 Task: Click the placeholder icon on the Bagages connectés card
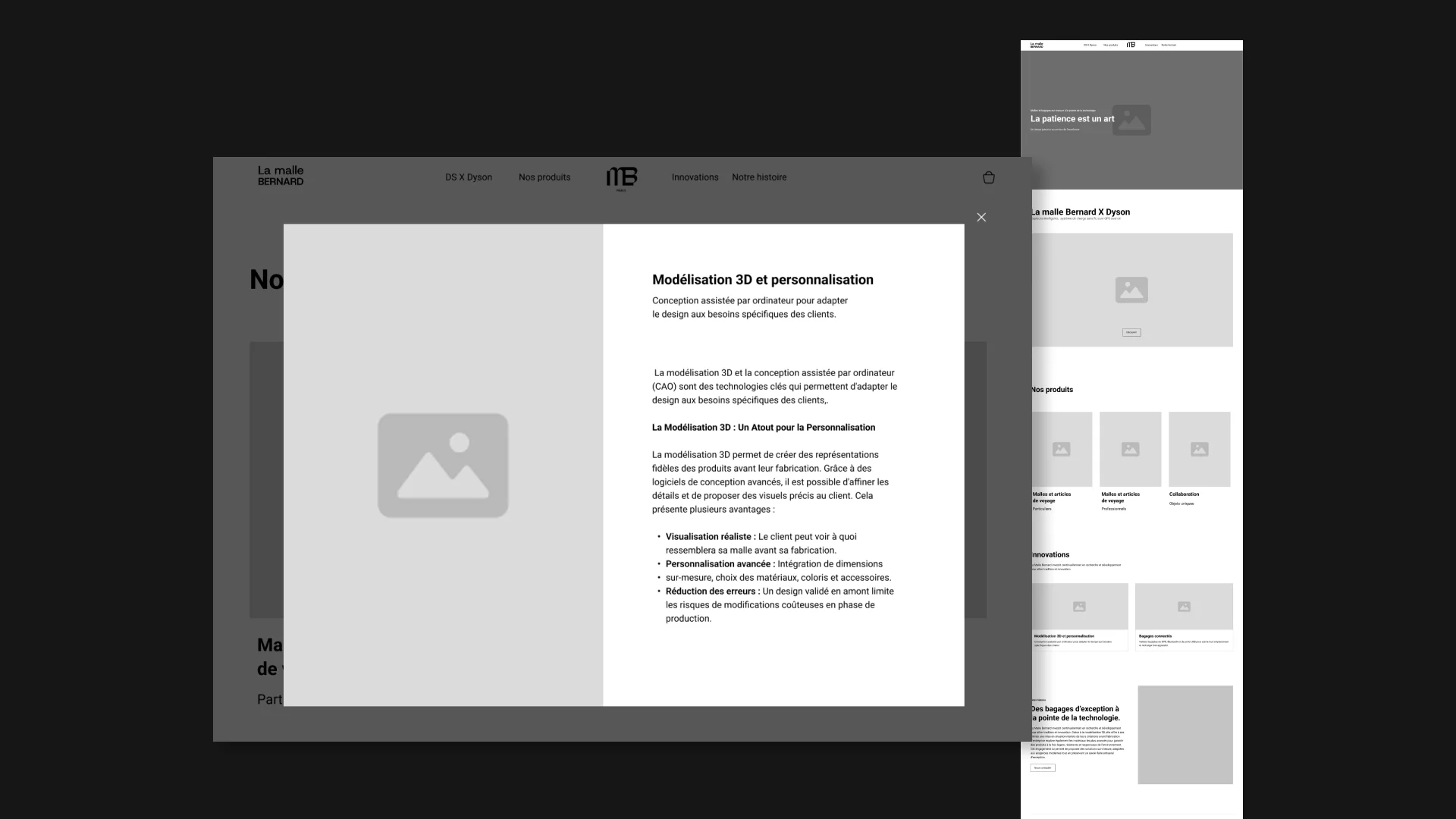(x=1185, y=606)
